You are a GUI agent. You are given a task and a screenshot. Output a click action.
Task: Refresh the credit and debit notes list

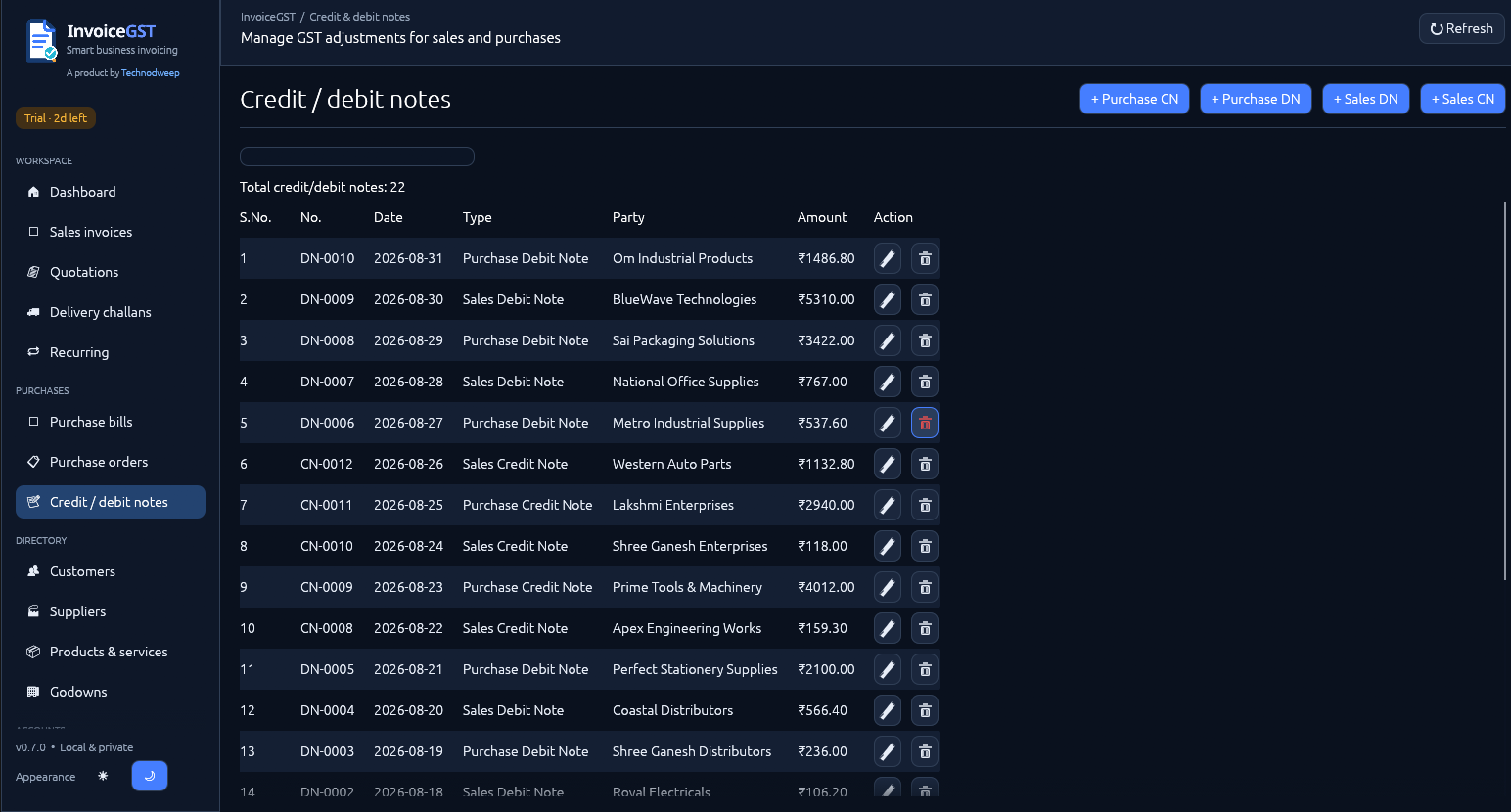tap(1462, 28)
